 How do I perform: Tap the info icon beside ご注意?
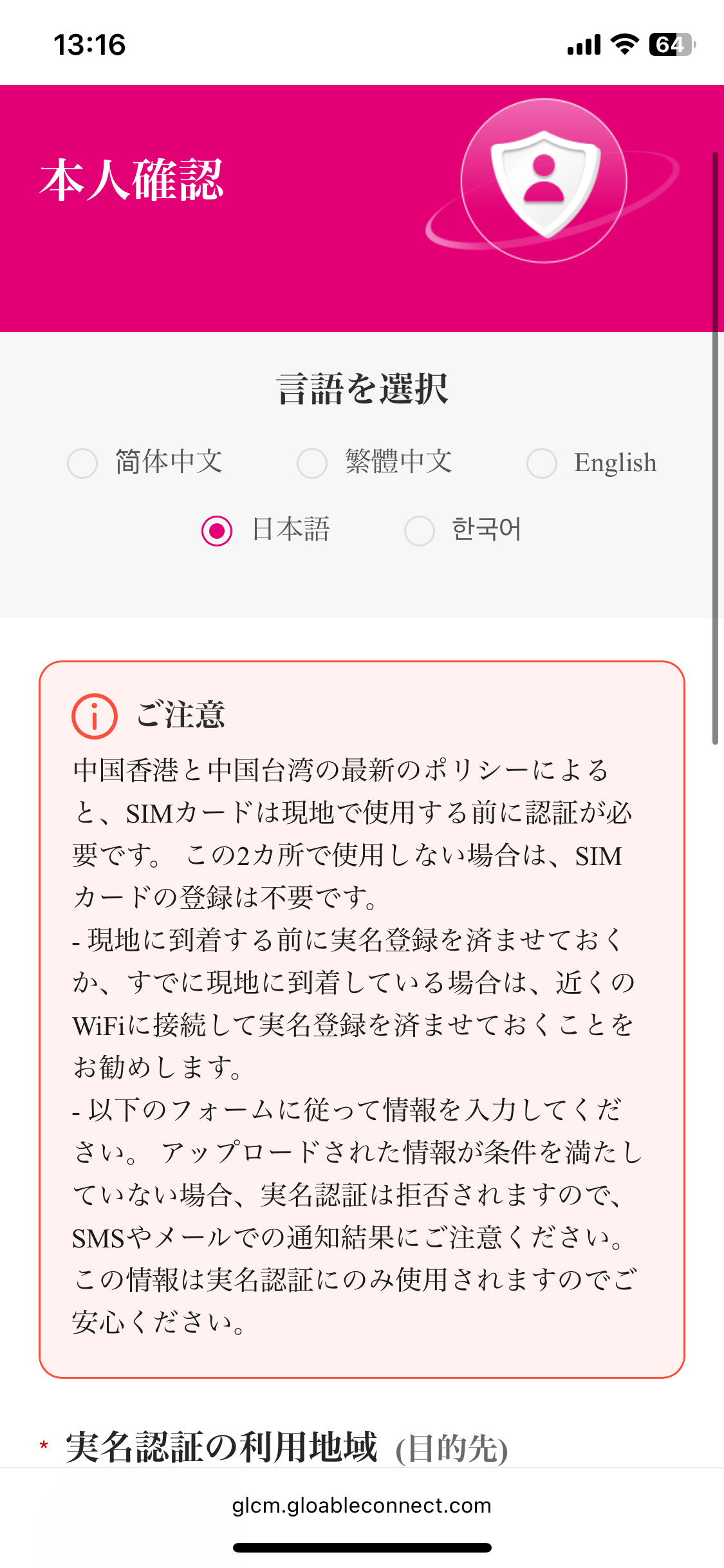(x=94, y=716)
